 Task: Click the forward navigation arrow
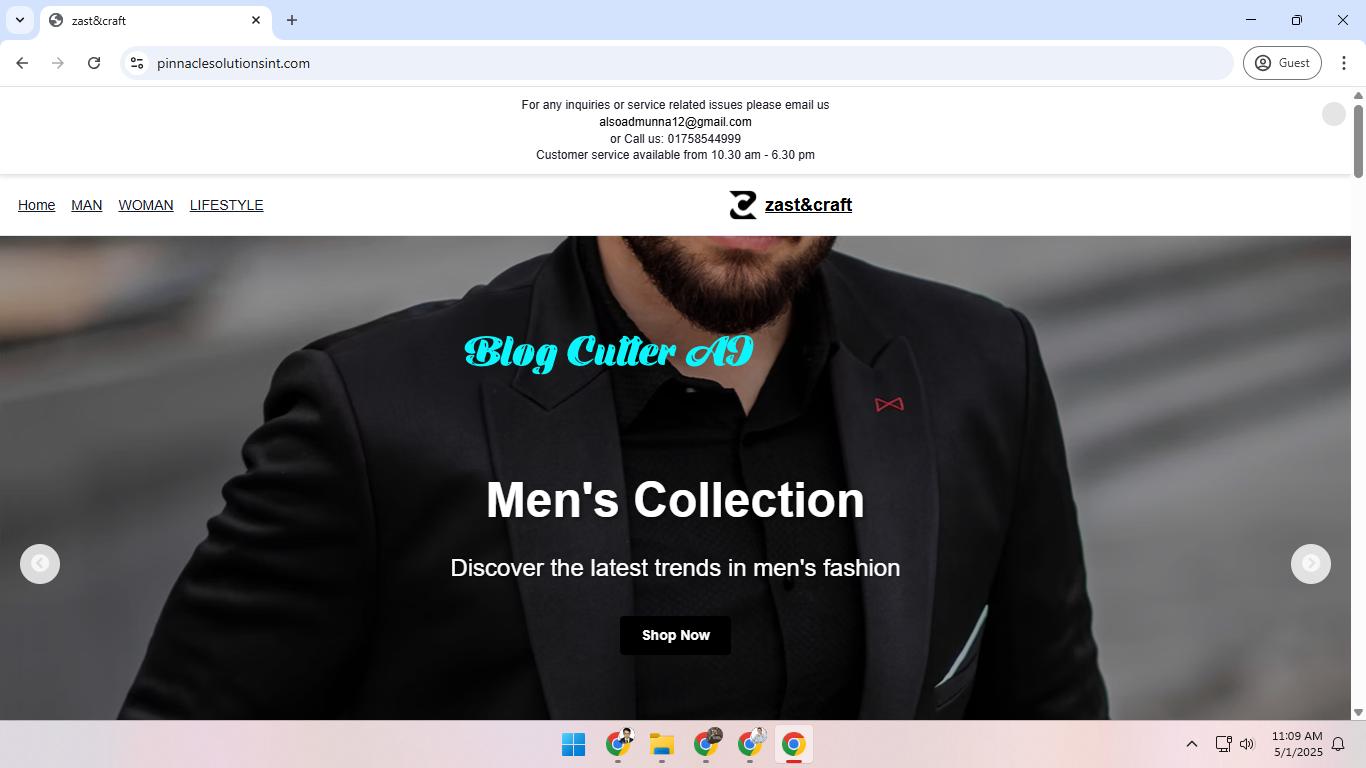58,62
